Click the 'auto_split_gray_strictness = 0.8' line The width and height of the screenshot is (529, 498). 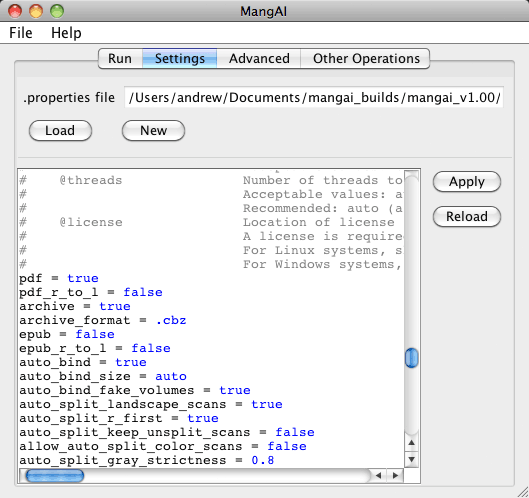click(x=146, y=461)
